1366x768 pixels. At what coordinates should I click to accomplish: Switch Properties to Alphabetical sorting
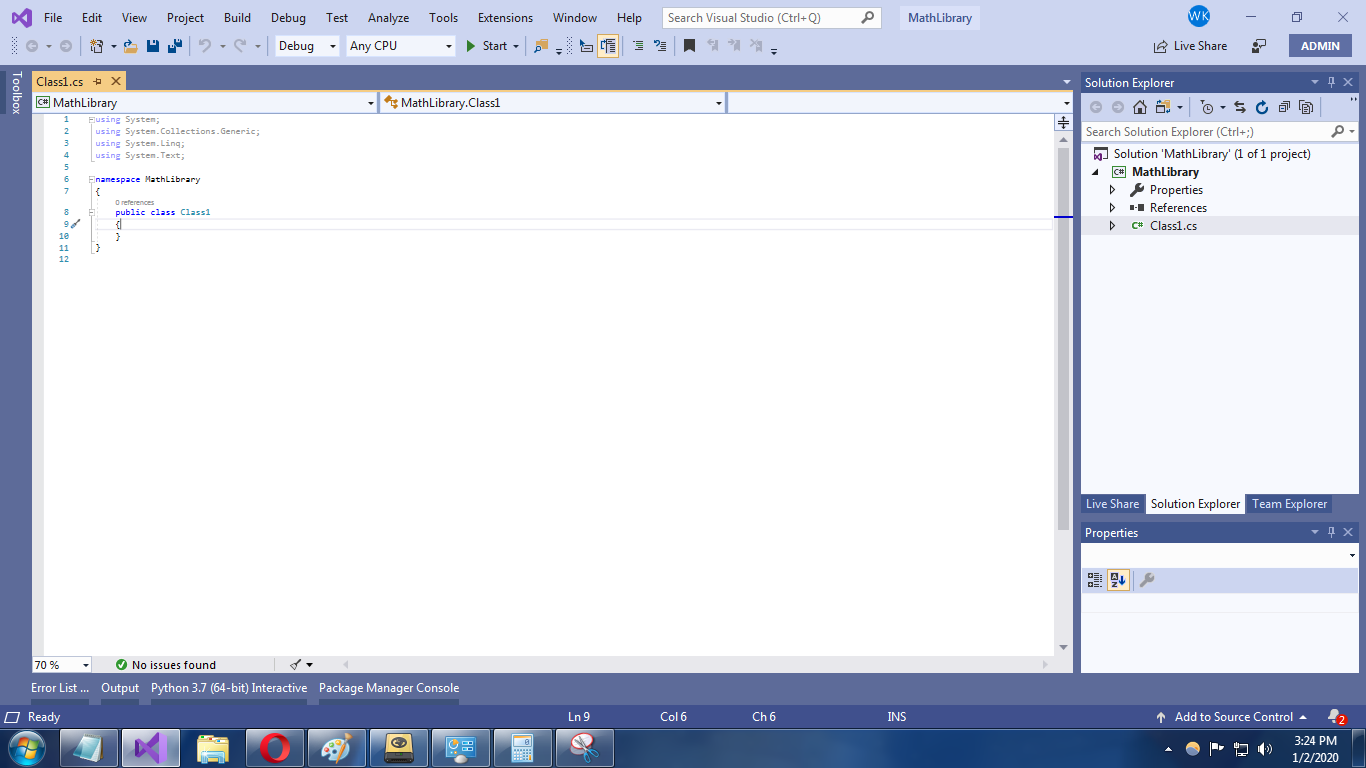pos(1118,580)
